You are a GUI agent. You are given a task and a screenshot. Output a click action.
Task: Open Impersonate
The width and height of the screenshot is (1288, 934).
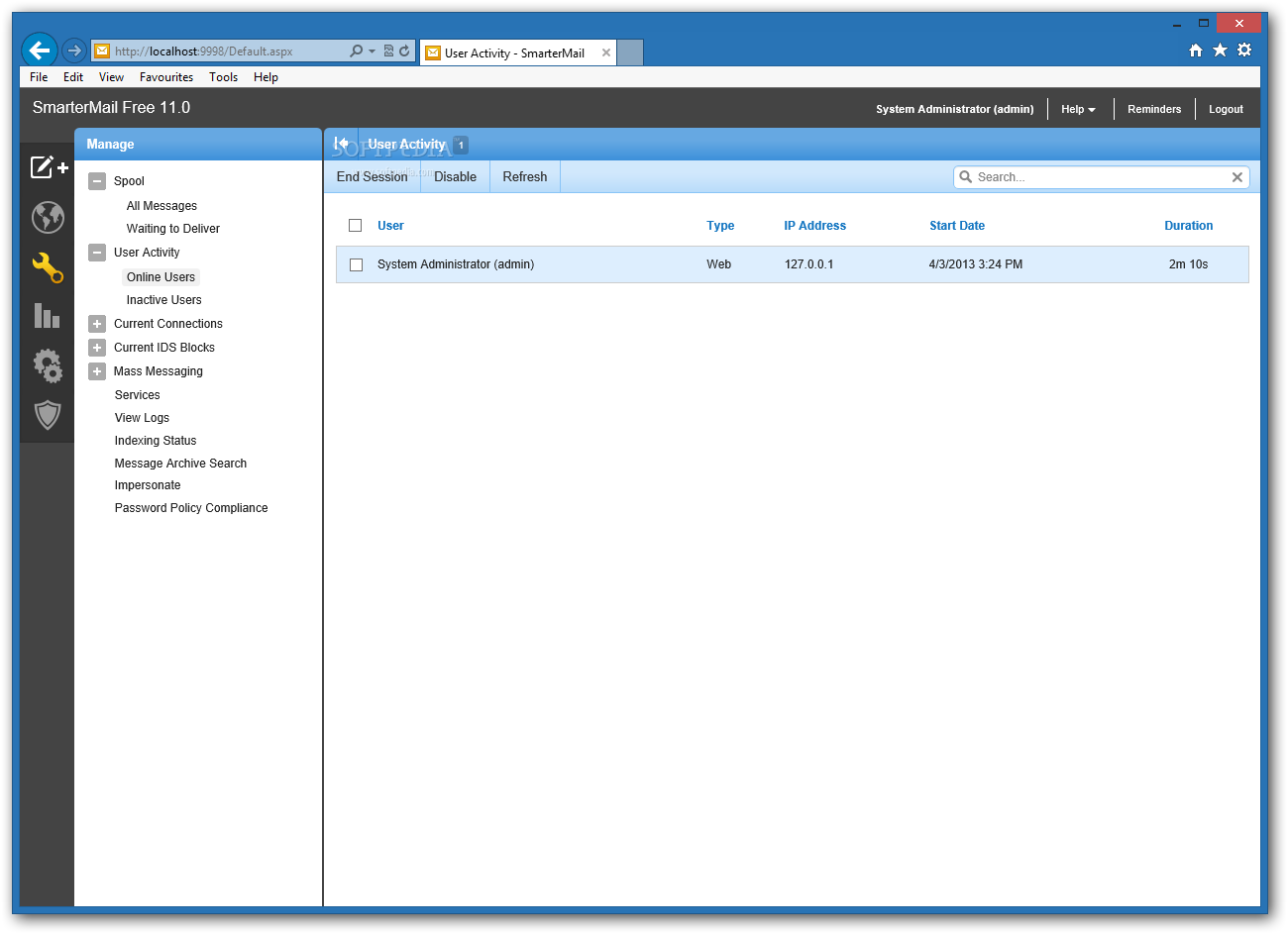[148, 485]
